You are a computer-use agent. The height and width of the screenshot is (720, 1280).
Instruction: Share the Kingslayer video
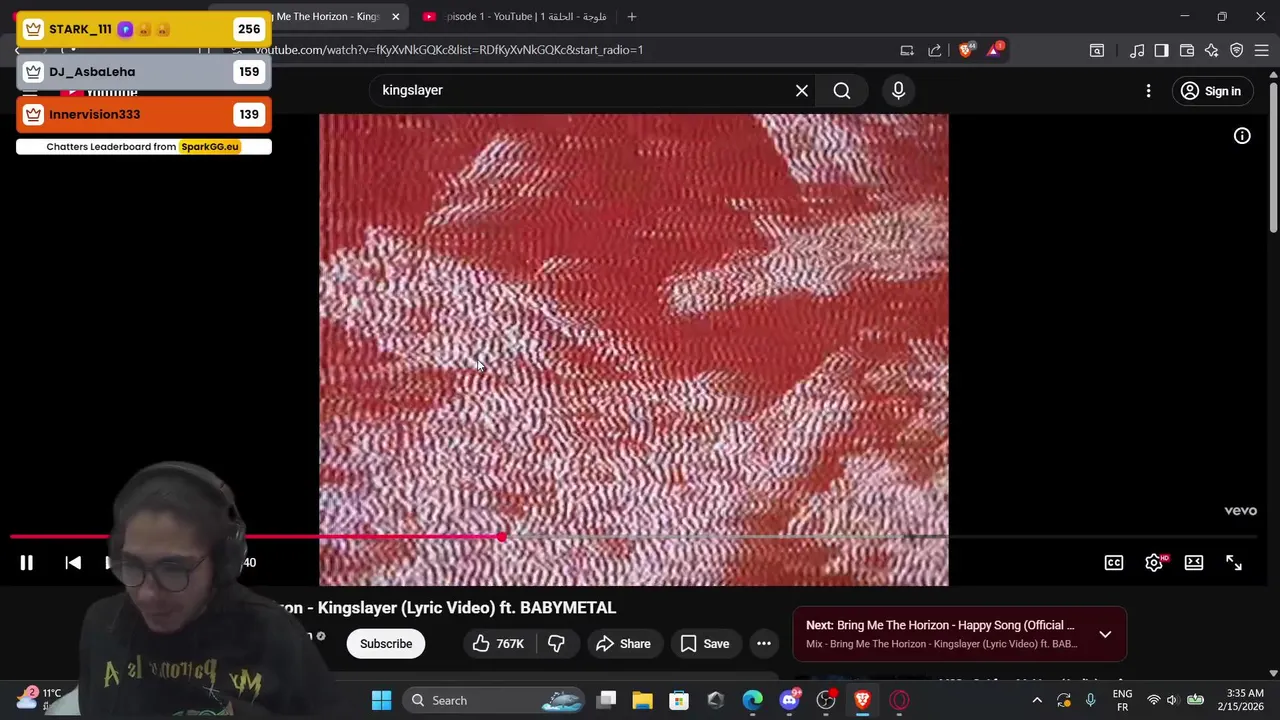point(623,644)
